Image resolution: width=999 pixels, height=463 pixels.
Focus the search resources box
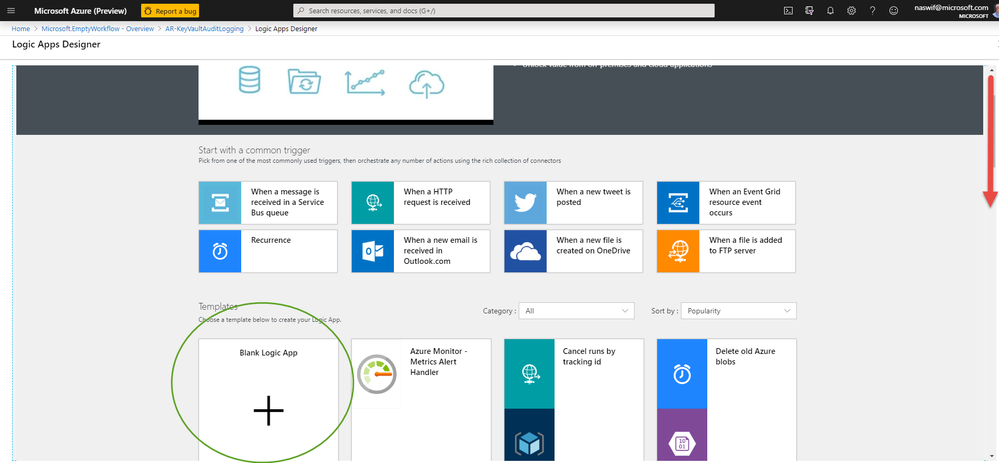(x=503, y=11)
